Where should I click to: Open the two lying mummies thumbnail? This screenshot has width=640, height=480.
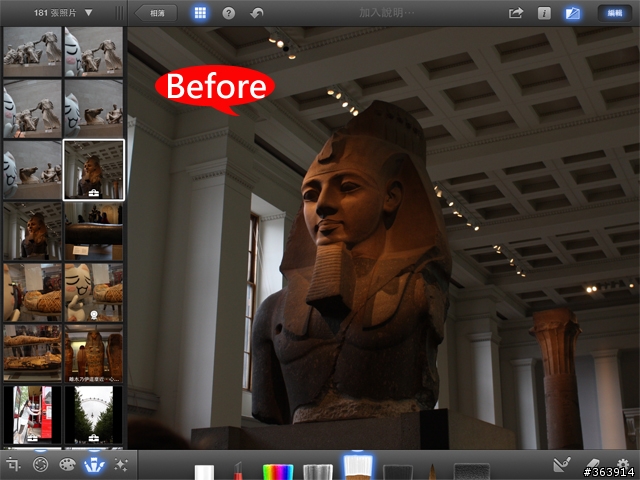(33, 353)
